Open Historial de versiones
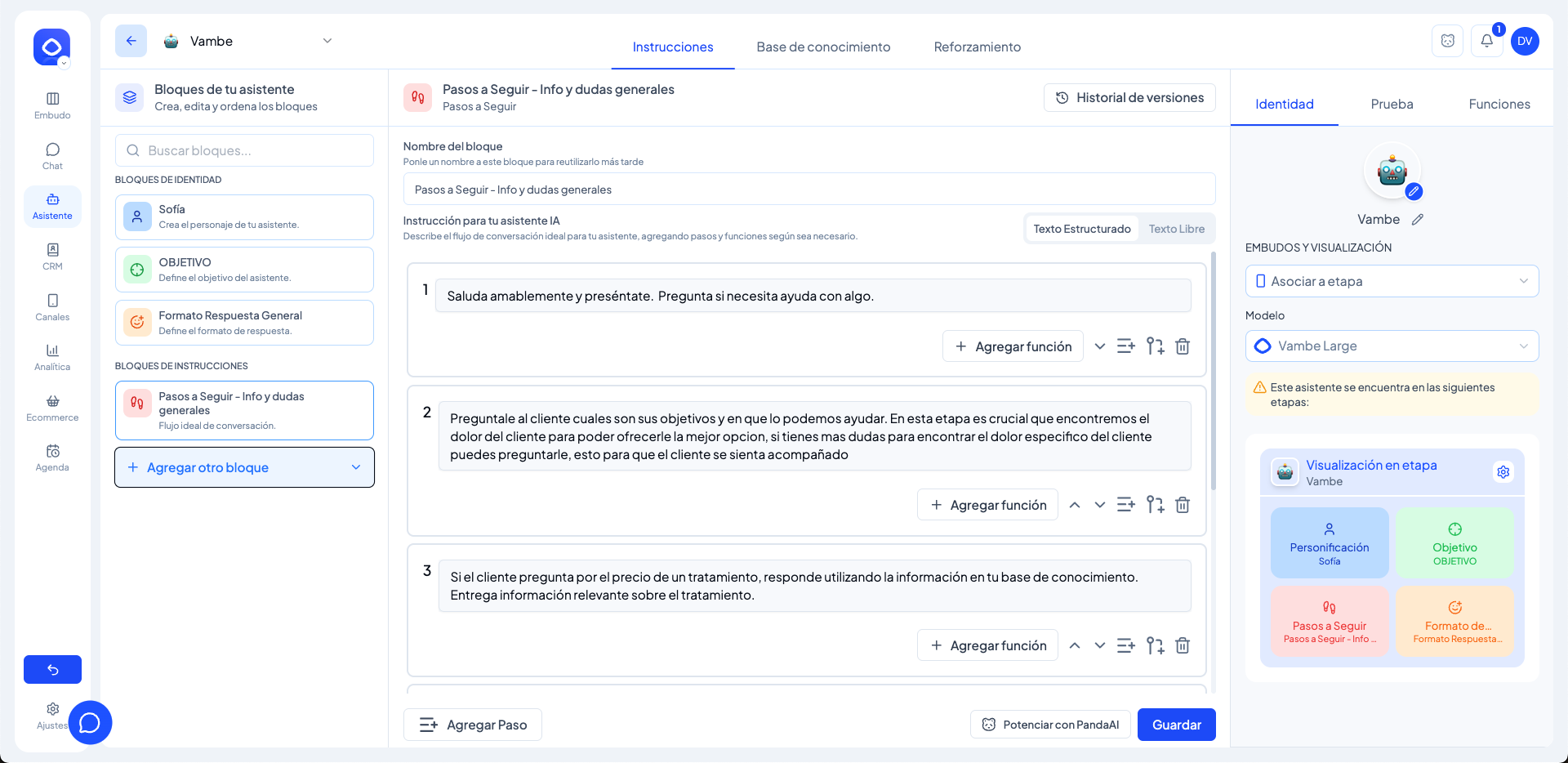Screen dimensions: 1568x763 point(1129,97)
